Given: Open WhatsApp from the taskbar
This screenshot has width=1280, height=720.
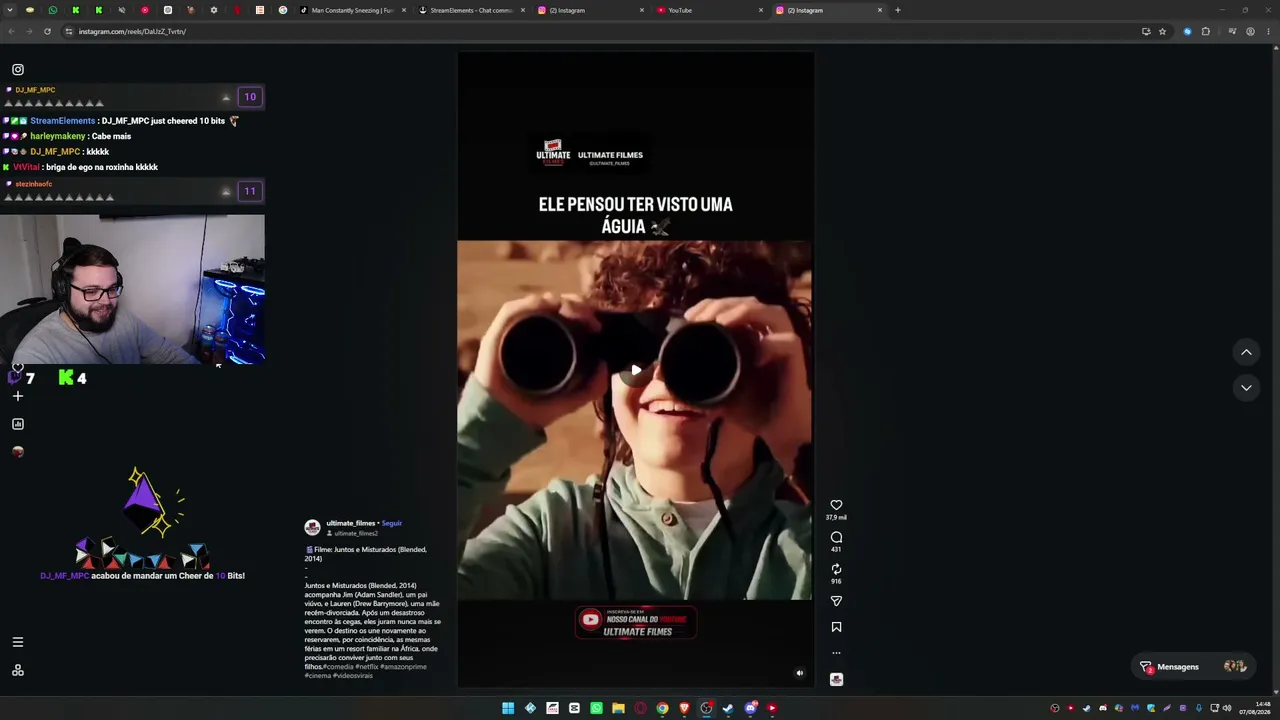Looking at the screenshot, I should pos(596,708).
